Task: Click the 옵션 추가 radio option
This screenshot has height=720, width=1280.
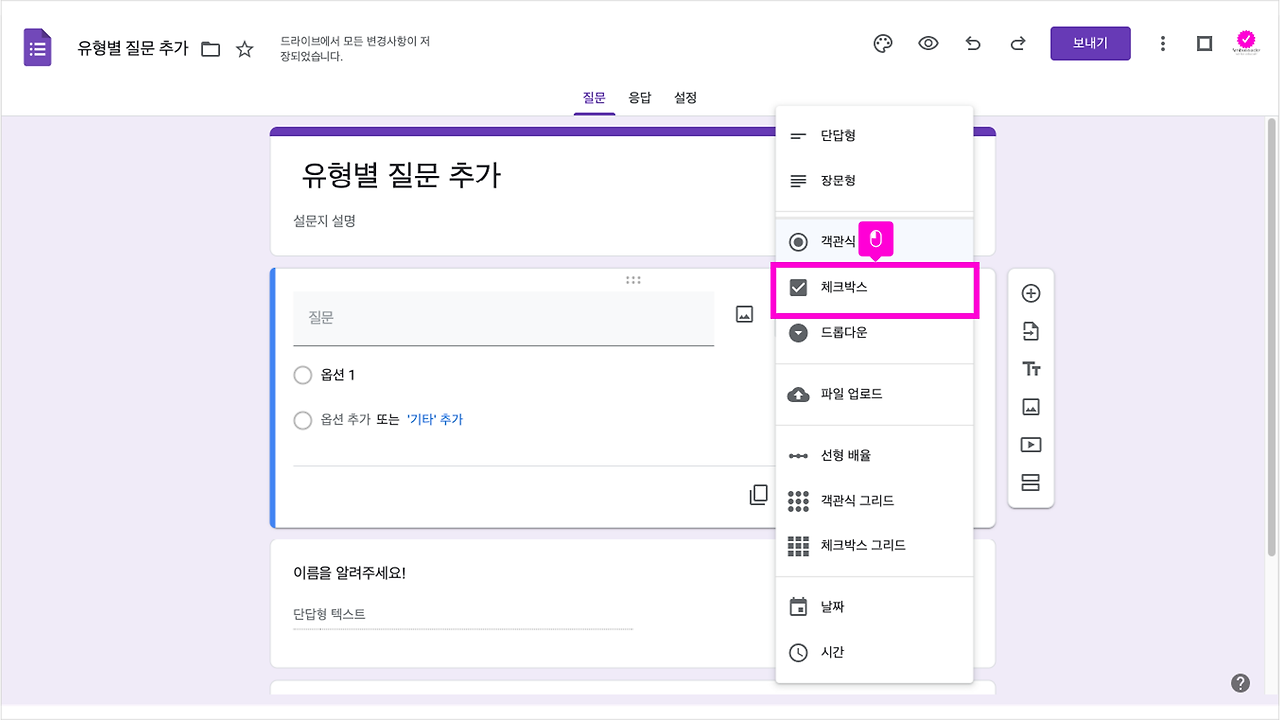Action: [303, 420]
